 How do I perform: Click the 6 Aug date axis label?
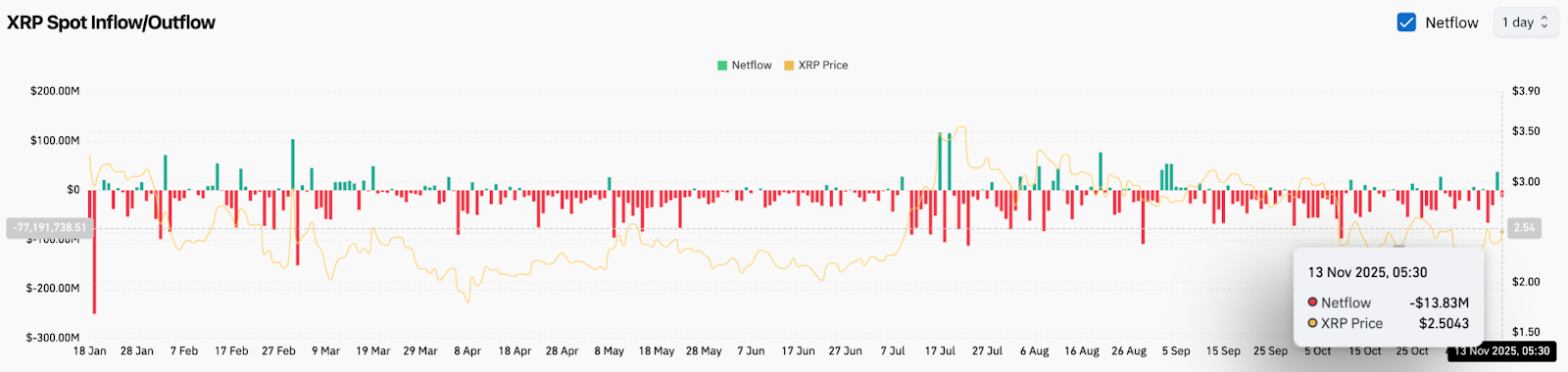(x=1034, y=350)
